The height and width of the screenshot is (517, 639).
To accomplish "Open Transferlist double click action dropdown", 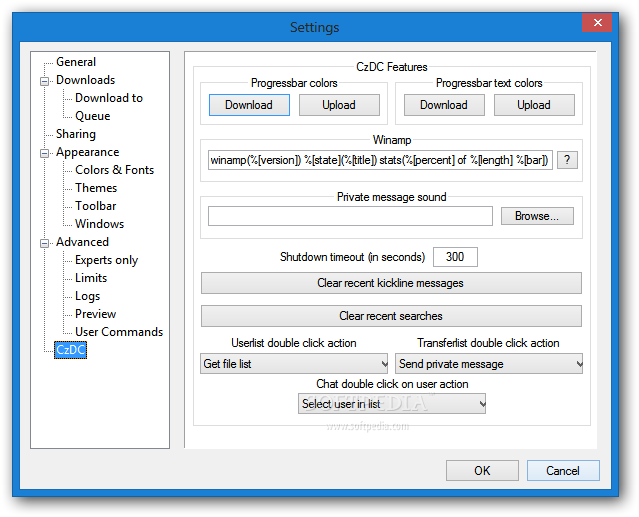I will (489, 364).
